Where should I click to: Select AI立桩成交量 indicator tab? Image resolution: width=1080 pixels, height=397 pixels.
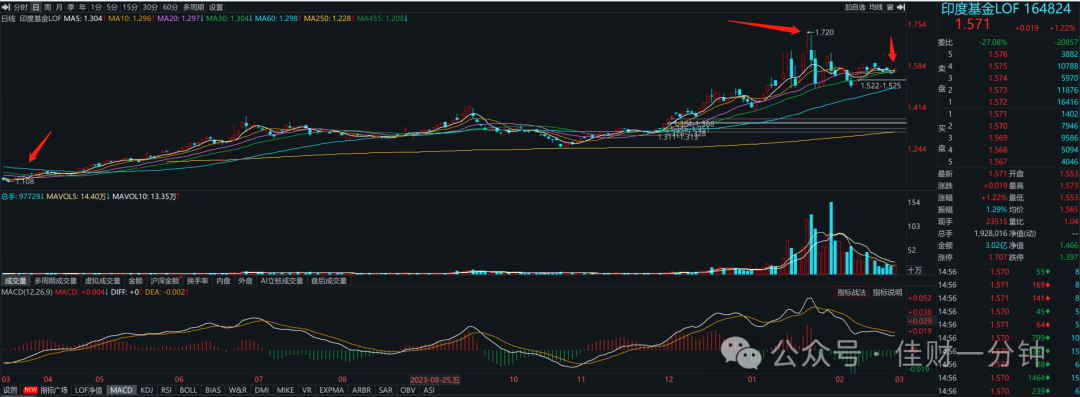[x=282, y=281]
